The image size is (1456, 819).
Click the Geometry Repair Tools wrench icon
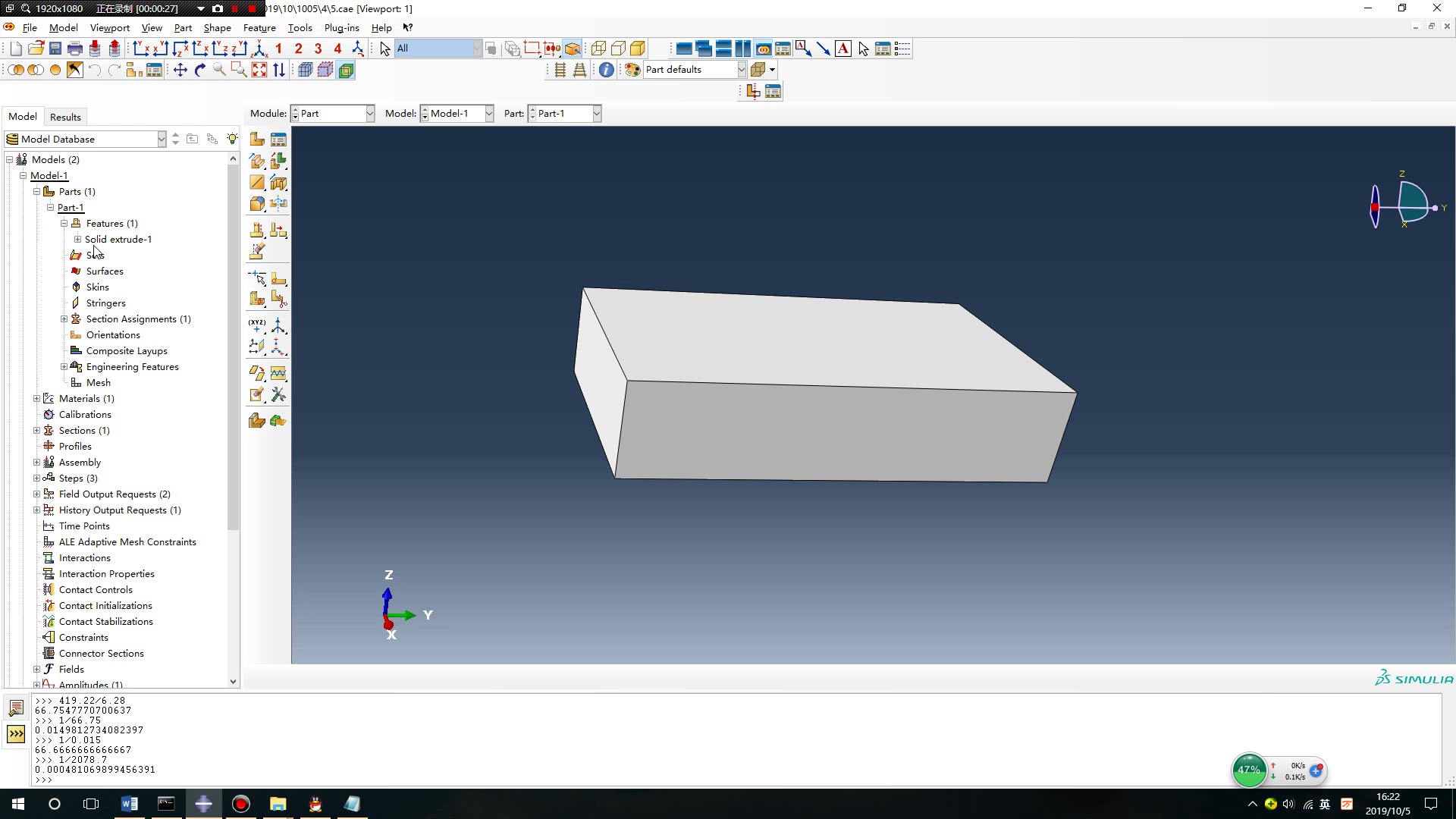point(278,394)
